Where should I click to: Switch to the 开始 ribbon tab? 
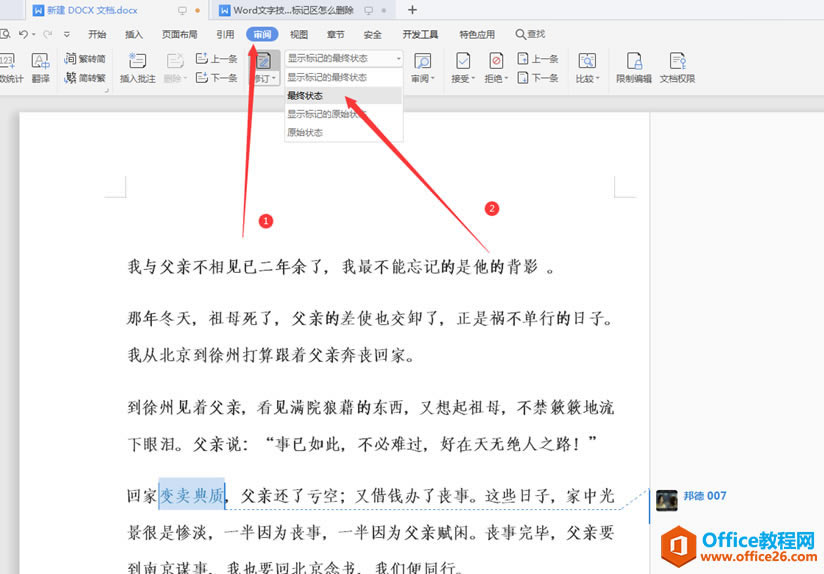[97, 34]
